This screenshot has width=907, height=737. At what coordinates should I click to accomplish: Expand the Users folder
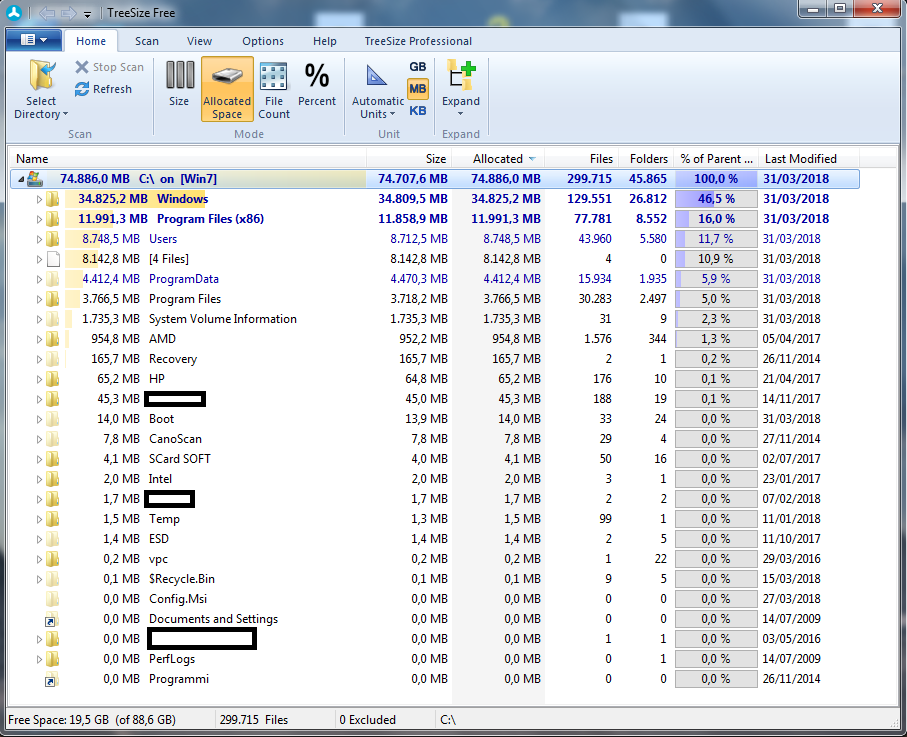(39, 239)
